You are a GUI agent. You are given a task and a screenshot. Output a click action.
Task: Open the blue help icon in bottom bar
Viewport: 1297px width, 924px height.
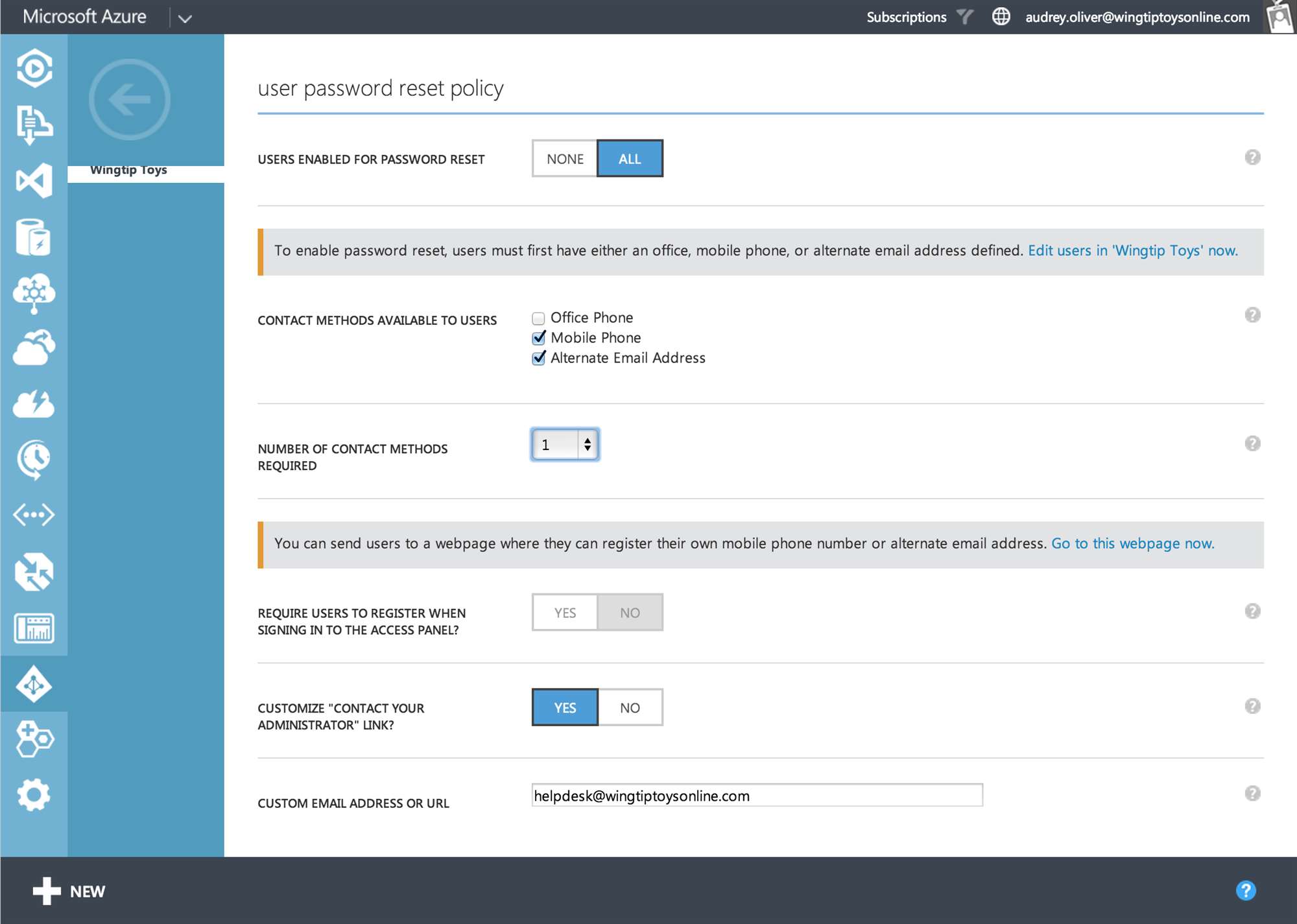(1246, 890)
